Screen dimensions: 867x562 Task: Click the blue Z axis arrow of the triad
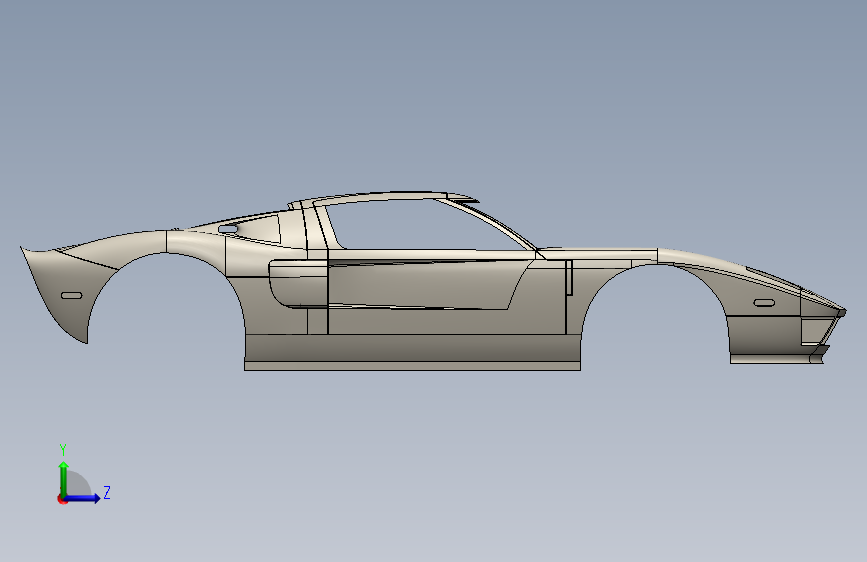tap(82, 498)
